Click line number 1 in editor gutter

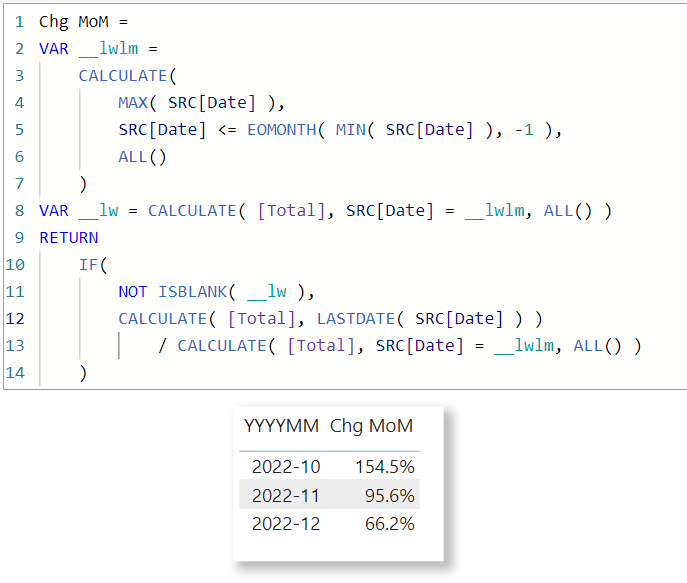pyautogui.click(x=19, y=21)
